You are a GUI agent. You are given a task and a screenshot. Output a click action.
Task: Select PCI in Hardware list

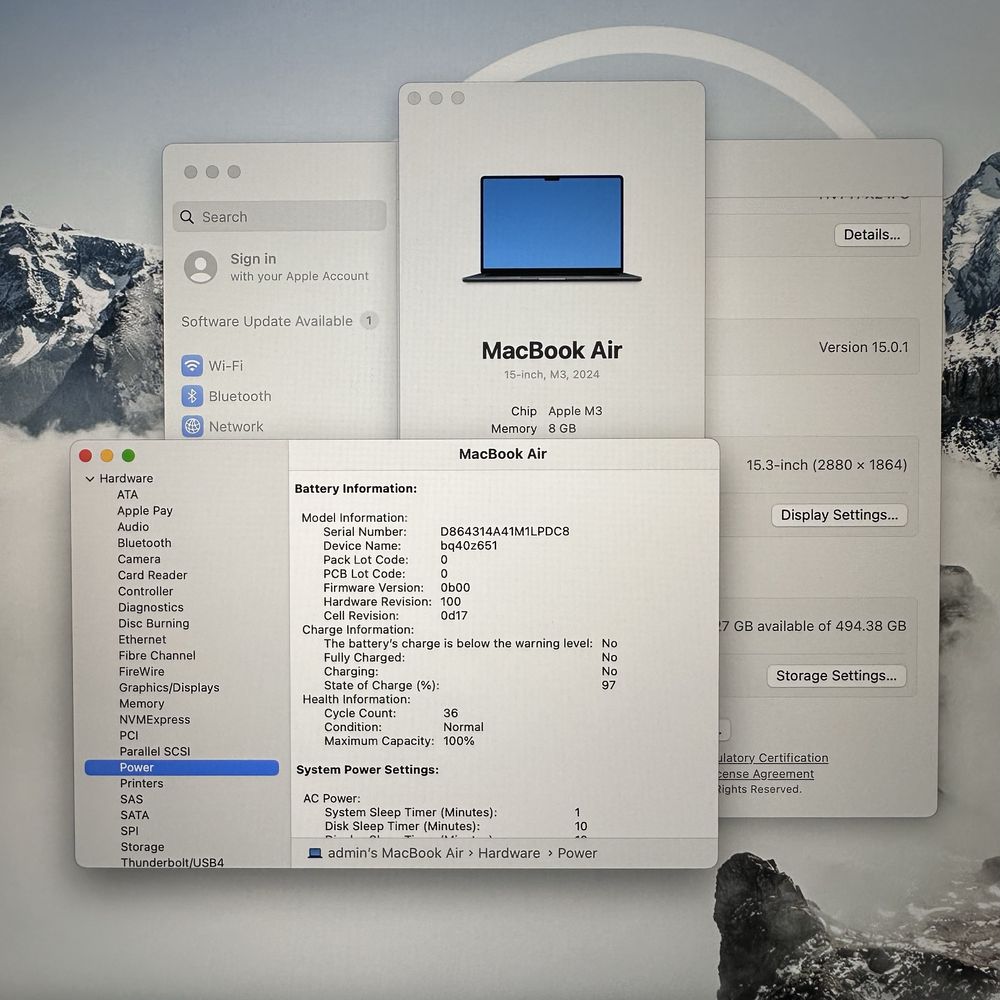pyautogui.click(x=129, y=735)
